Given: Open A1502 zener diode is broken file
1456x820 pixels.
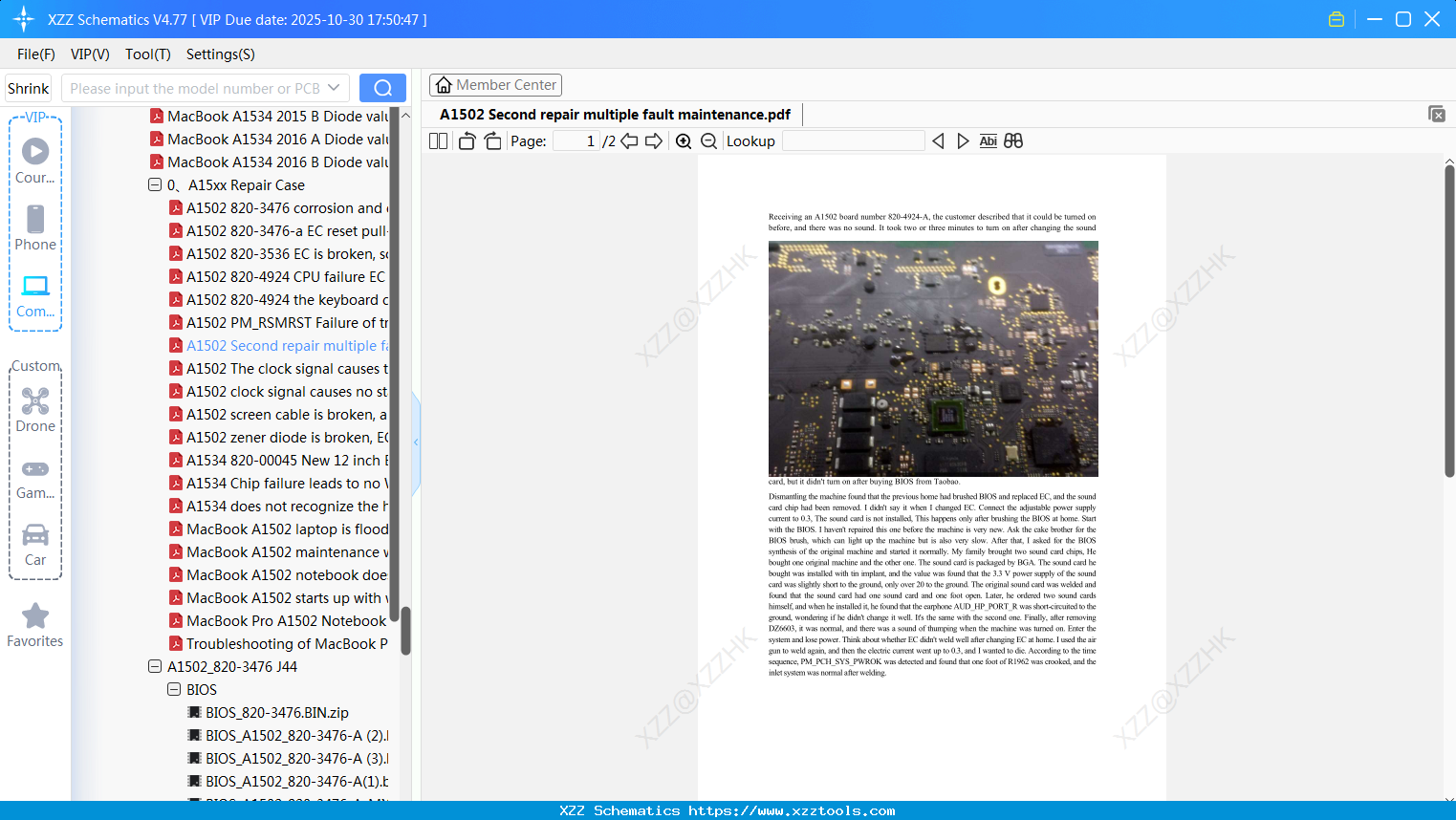Looking at the screenshot, I should [279, 438].
